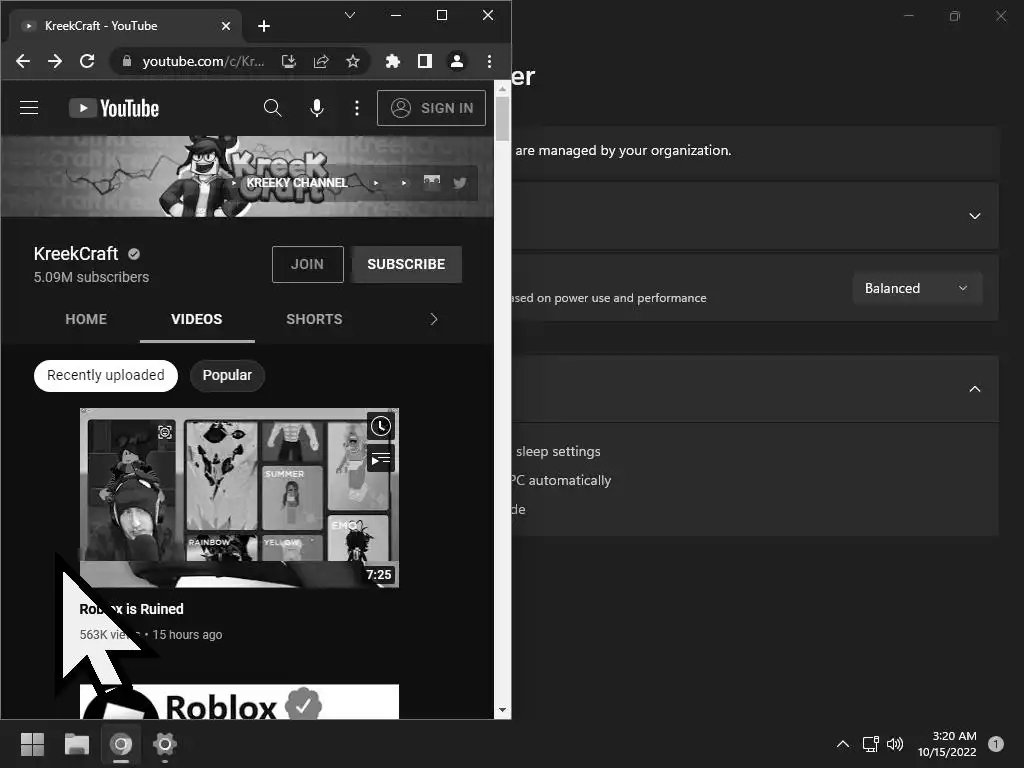The image size is (1024, 768).
Task: Select the KreekCraft - YouTube browser tab
Action: pos(124,26)
